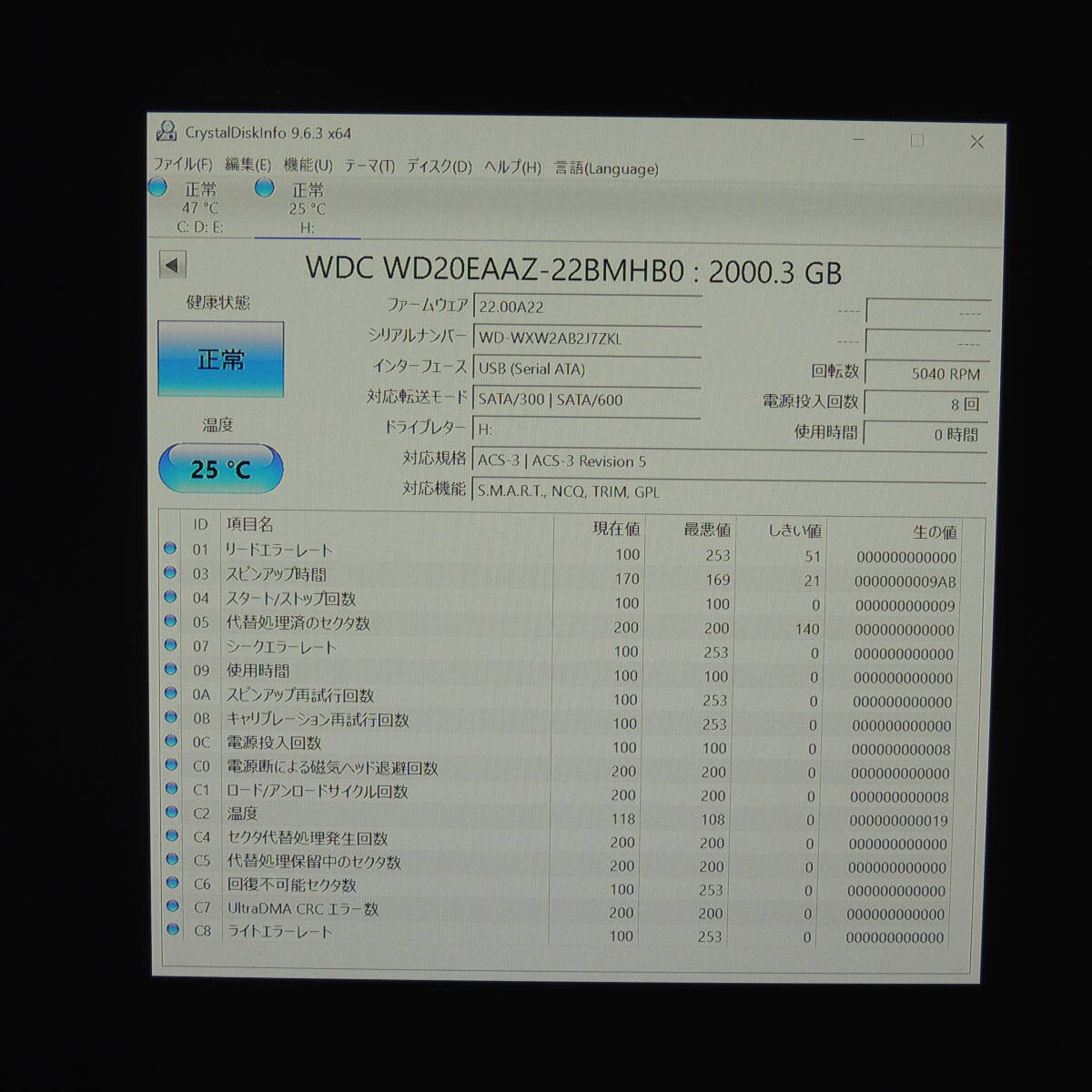Click status dot for C1 ロード/アンロードサイクル回数
Viewport: 1092px width, 1092px height.
(171, 790)
